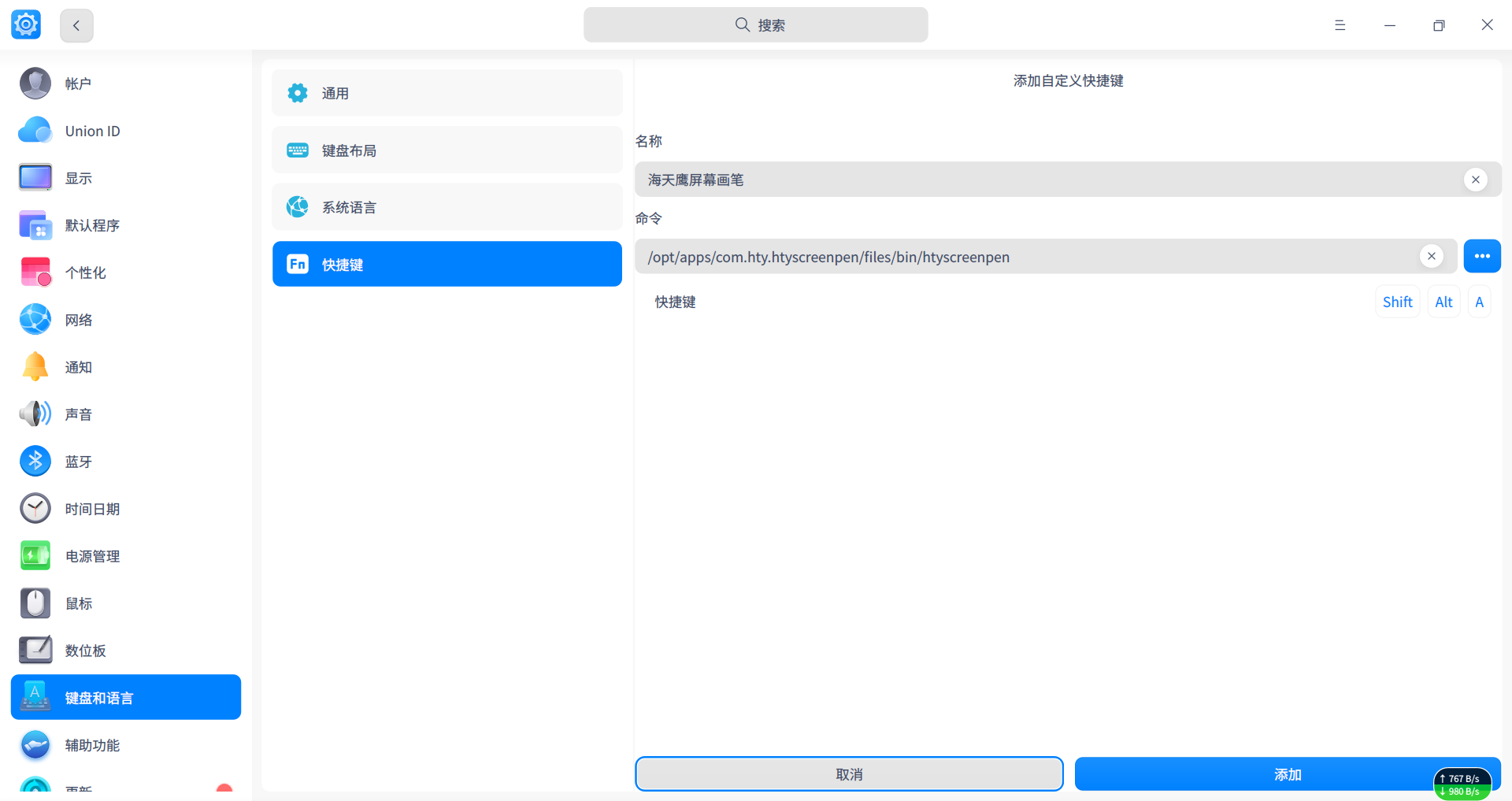Viewport: 1512px width, 801px height.
Task: Select 蓝牙 in the sidebar
Action: pyautogui.click(x=126, y=462)
